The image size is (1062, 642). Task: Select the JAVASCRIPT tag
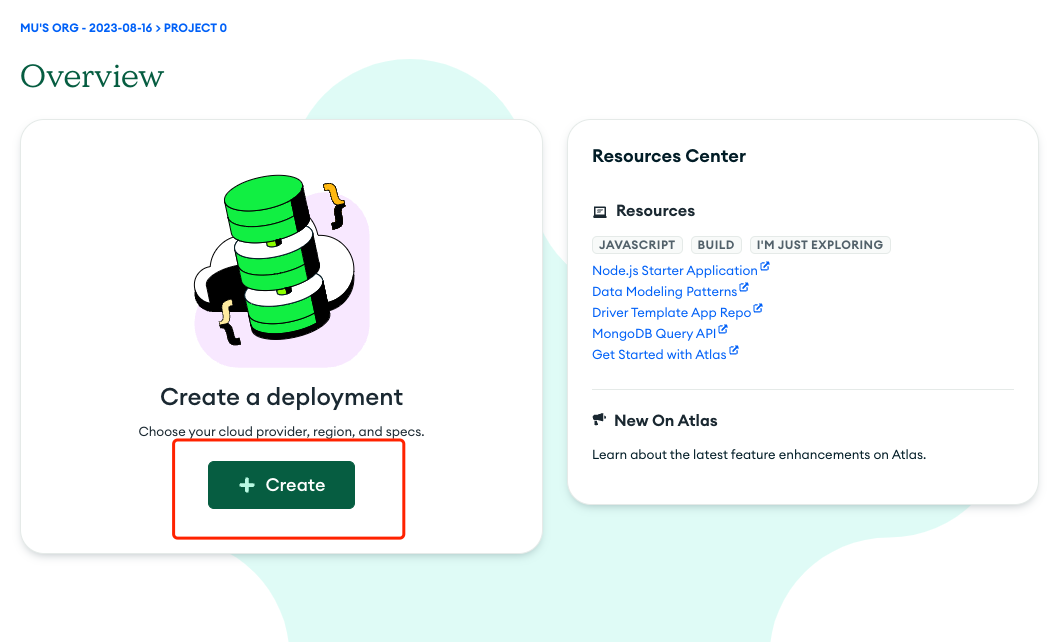pyautogui.click(x=638, y=245)
